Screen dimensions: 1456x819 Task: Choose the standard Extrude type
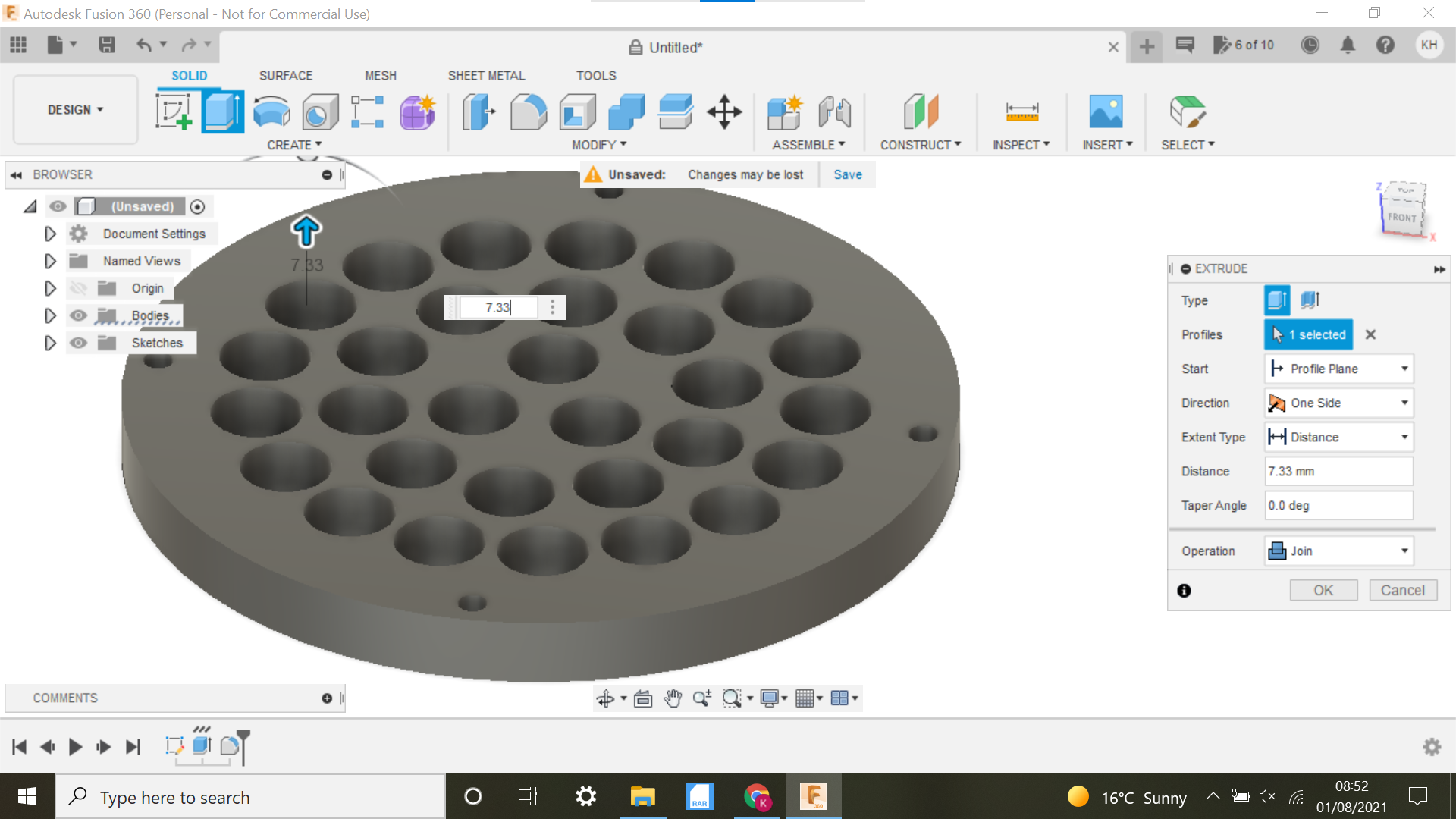[1277, 300]
